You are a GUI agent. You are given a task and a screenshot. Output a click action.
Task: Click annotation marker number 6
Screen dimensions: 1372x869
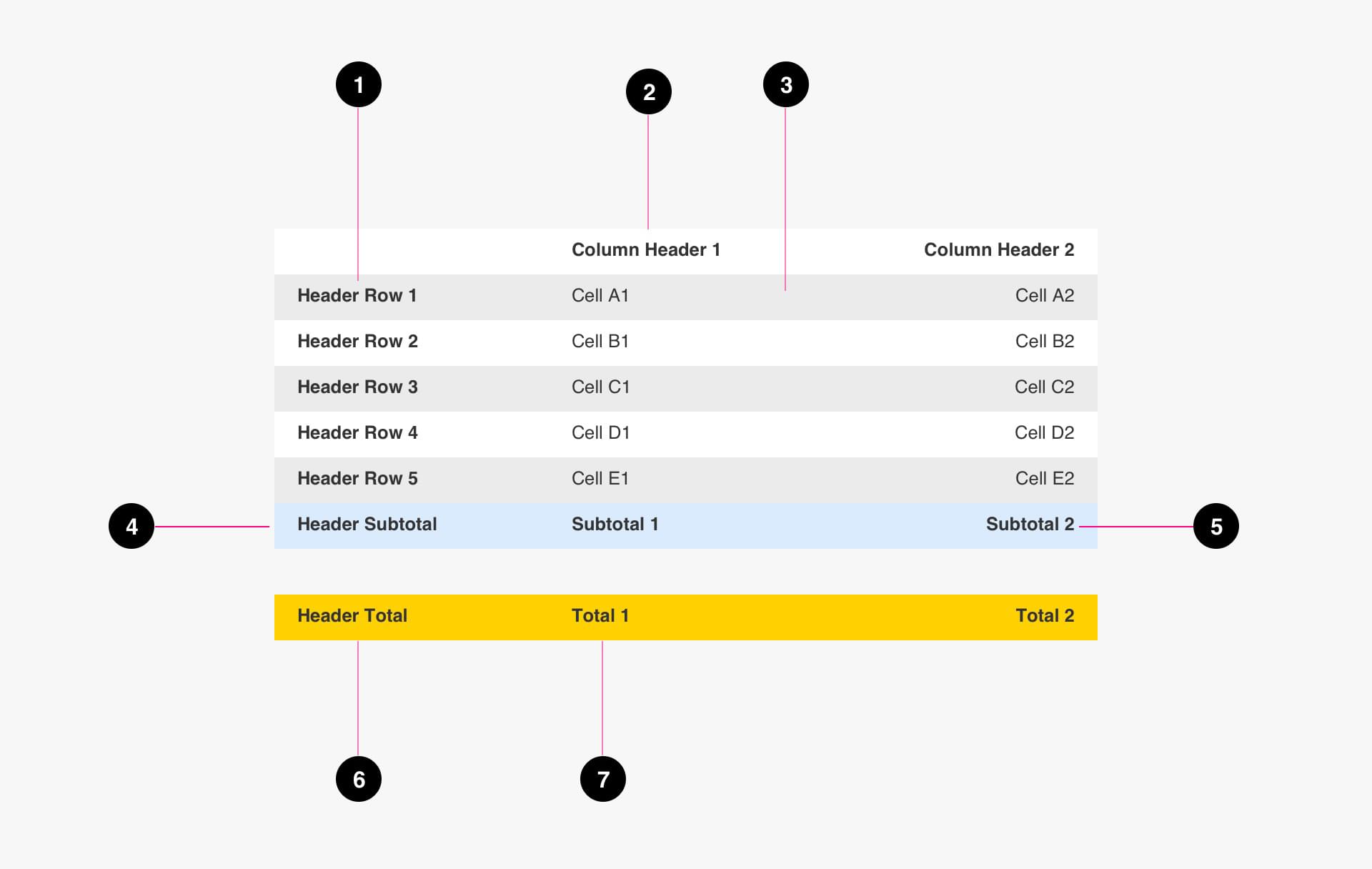tap(359, 779)
